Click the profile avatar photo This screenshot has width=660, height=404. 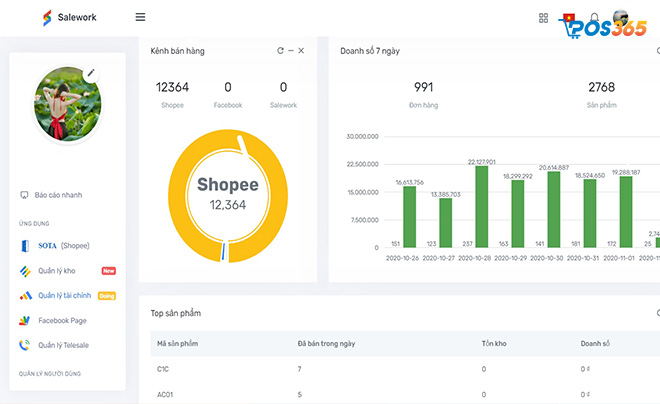click(67, 104)
